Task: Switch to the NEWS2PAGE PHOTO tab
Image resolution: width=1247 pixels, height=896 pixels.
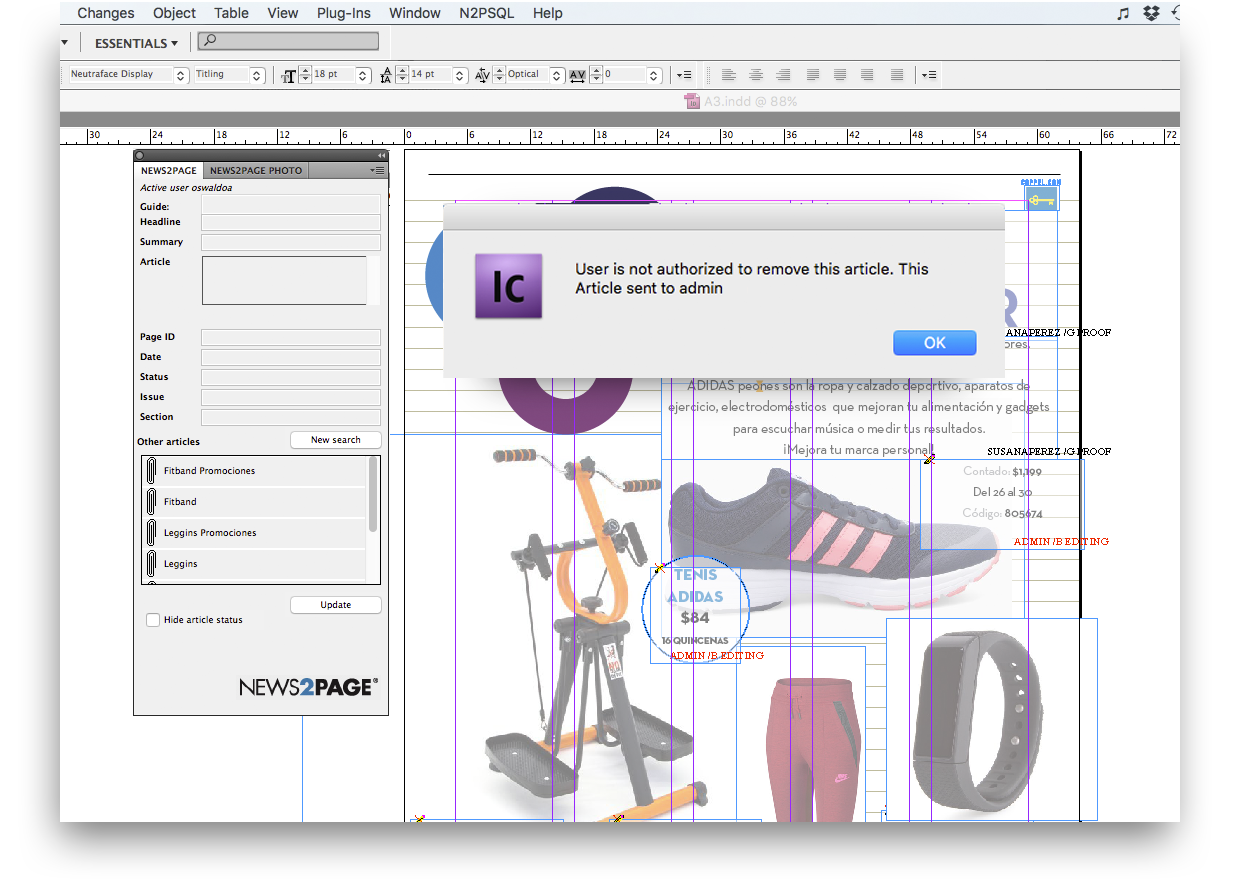Action: pos(256,171)
